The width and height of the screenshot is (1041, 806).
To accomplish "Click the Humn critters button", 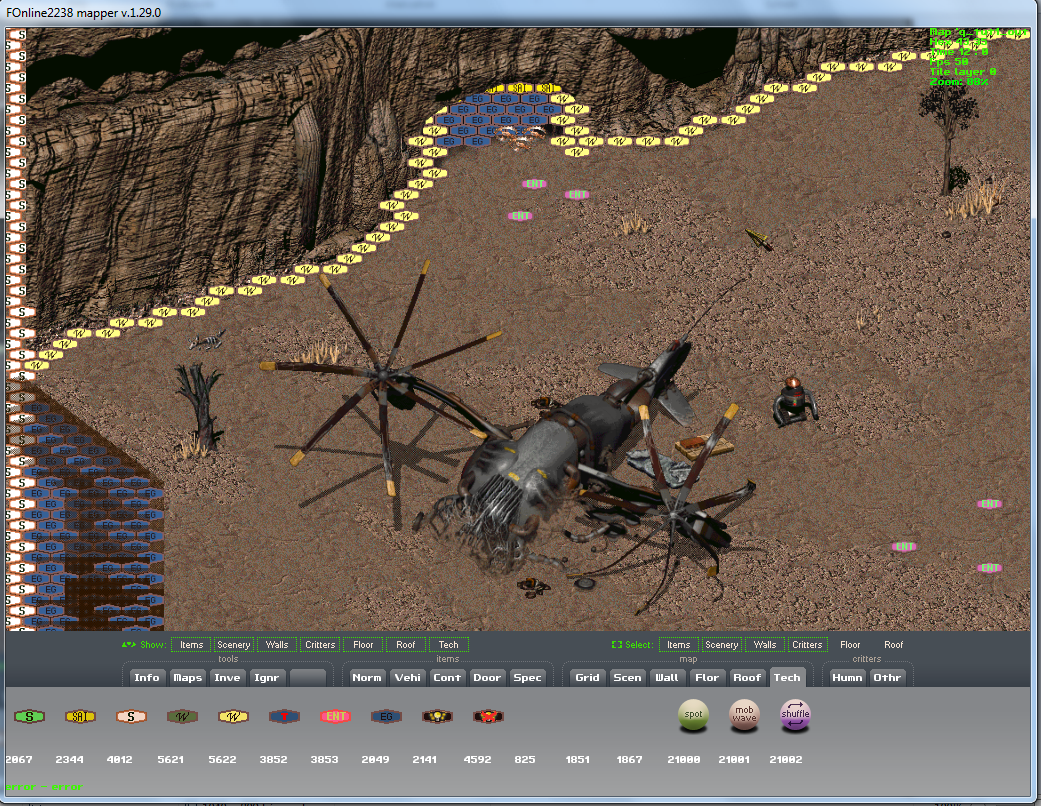I will 847,677.
